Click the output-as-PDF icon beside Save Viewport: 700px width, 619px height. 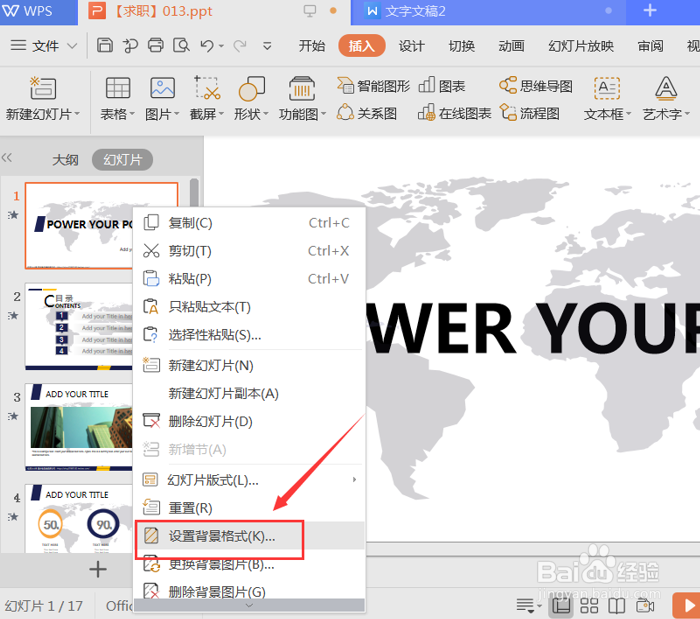[130, 46]
